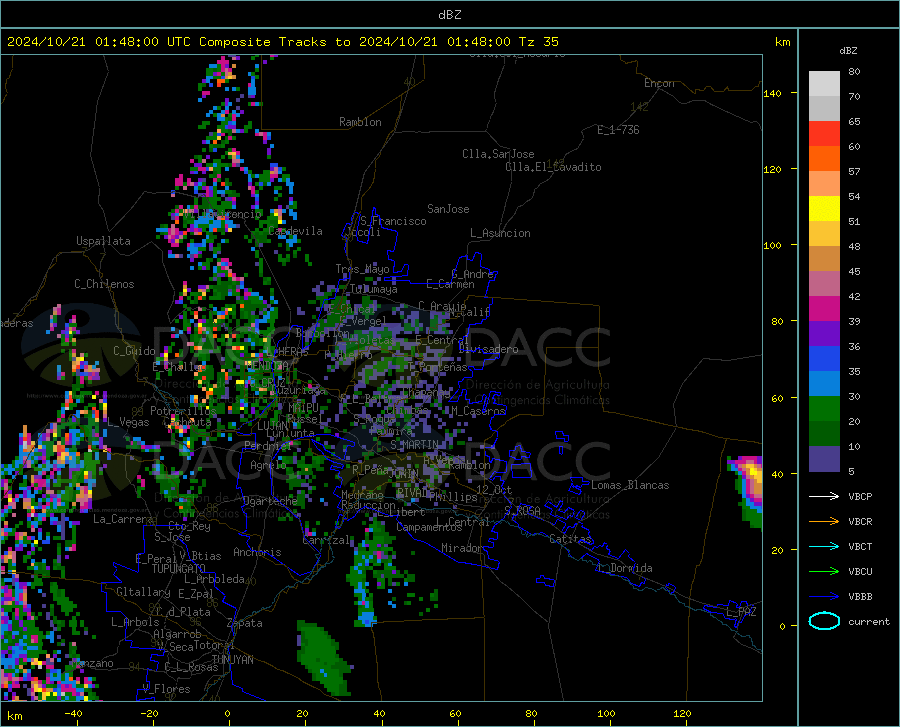Click the green echo blob south of Carrizal
Image resolution: width=900 pixels, height=727 pixels.
coord(324,657)
